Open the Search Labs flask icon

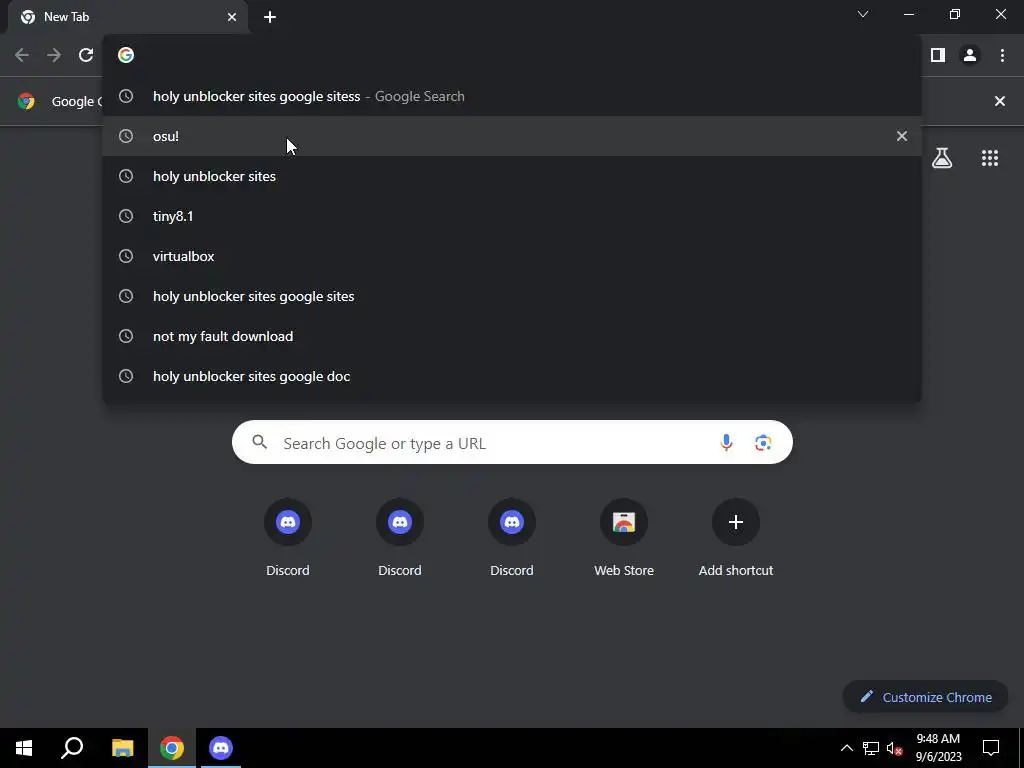(x=942, y=158)
